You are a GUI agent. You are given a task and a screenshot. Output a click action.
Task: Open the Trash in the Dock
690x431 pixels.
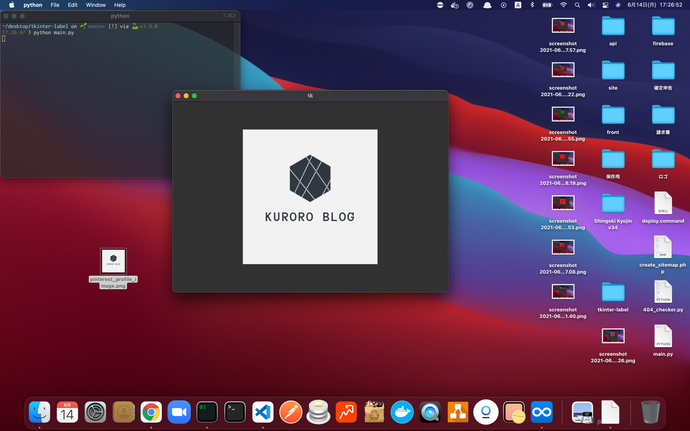point(650,413)
